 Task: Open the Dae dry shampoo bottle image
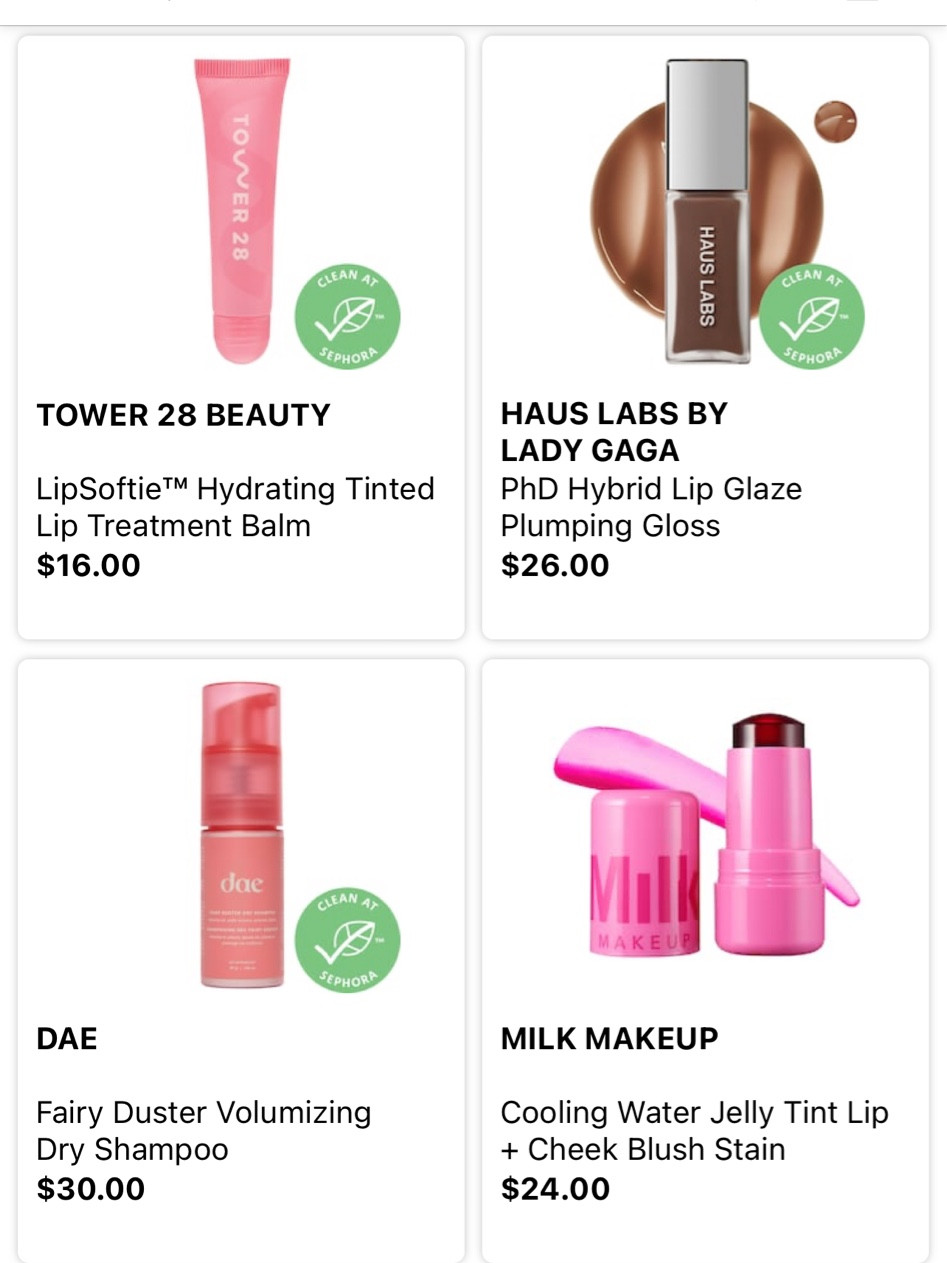pyautogui.click(x=241, y=835)
